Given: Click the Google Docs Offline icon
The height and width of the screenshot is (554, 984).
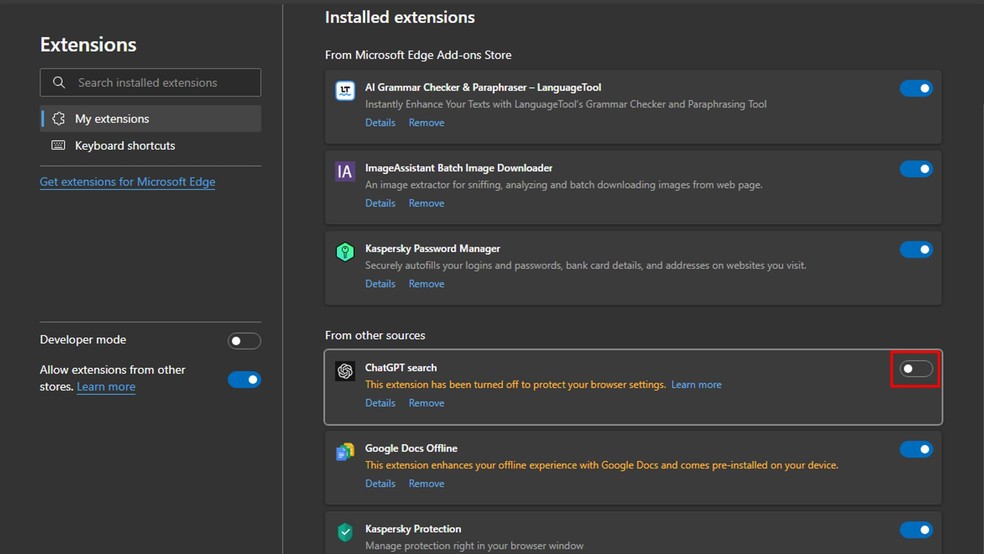Looking at the screenshot, I should (x=345, y=451).
